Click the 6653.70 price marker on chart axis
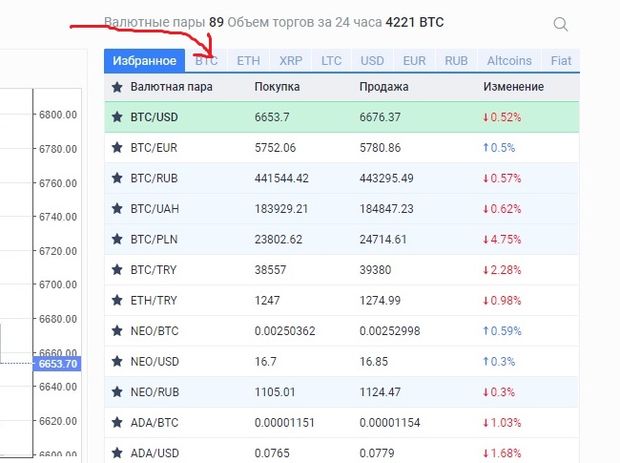620x463 pixels. click(57, 364)
